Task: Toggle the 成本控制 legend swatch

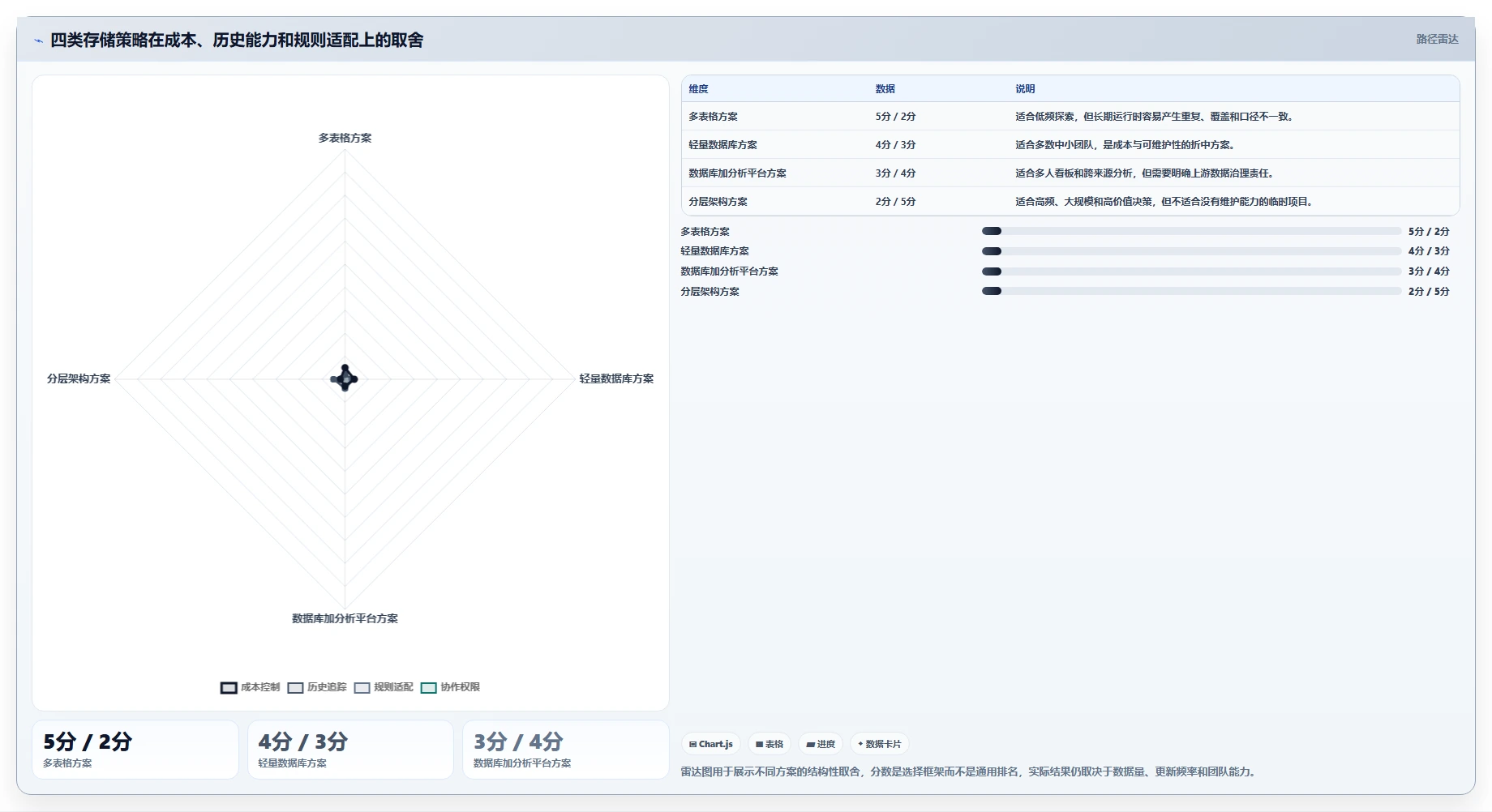Action: [229, 687]
